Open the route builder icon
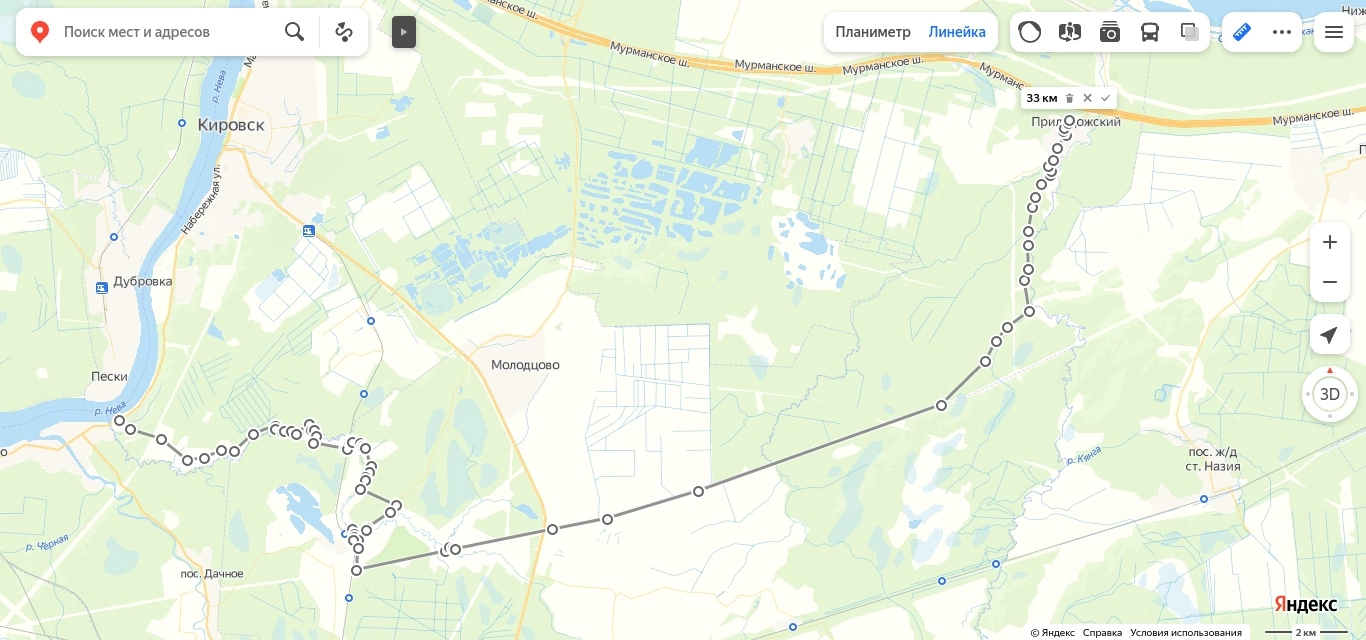This screenshot has width=1366, height=640. coord(344,32)
